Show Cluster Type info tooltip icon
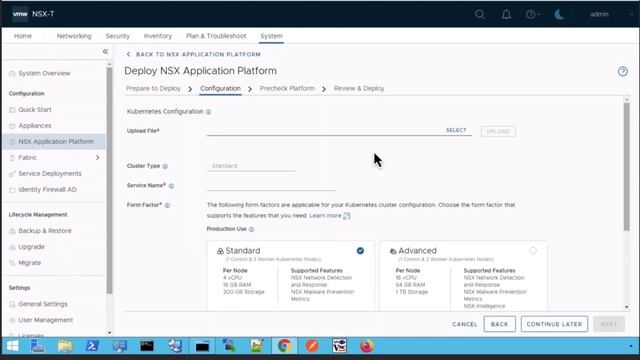 (165, 166)
